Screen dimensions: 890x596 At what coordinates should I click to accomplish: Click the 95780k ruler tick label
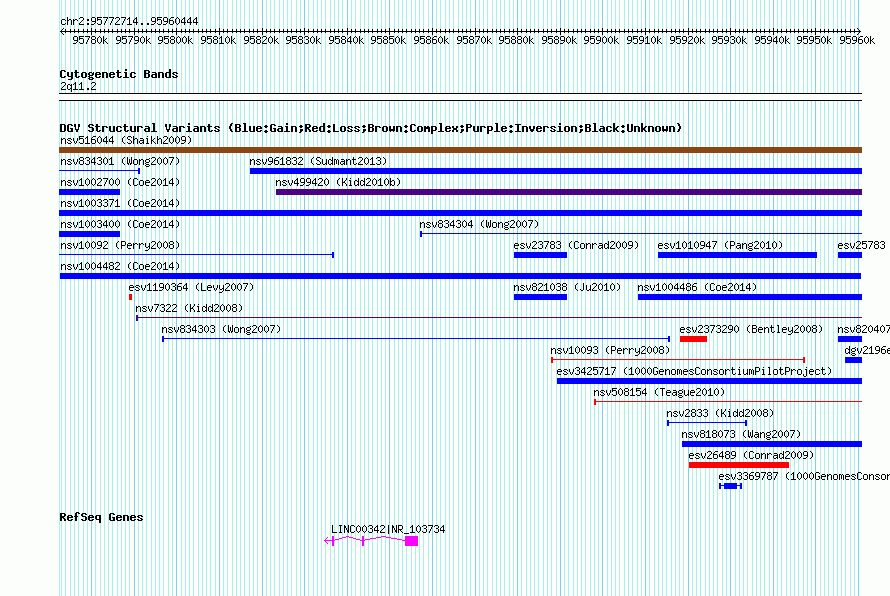90,40
